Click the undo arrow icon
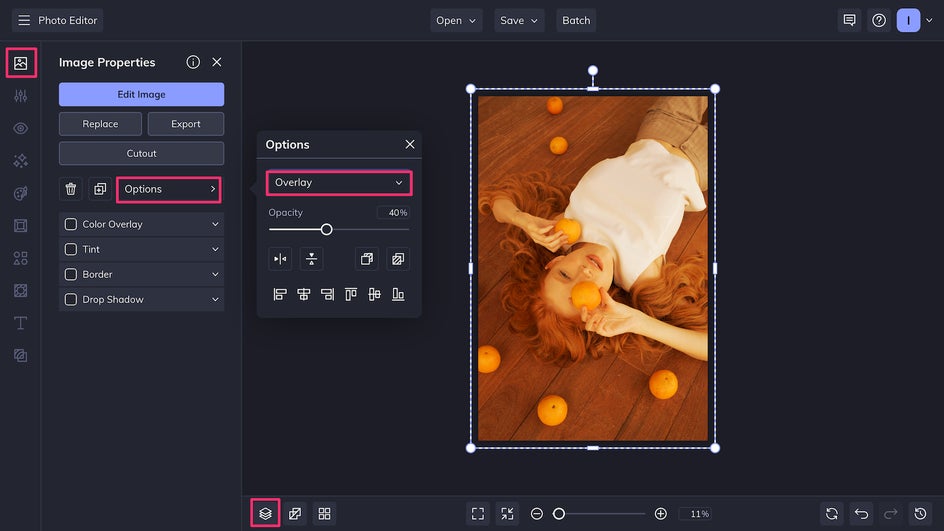This screenshot has height=531, width=944. (860, 513)
